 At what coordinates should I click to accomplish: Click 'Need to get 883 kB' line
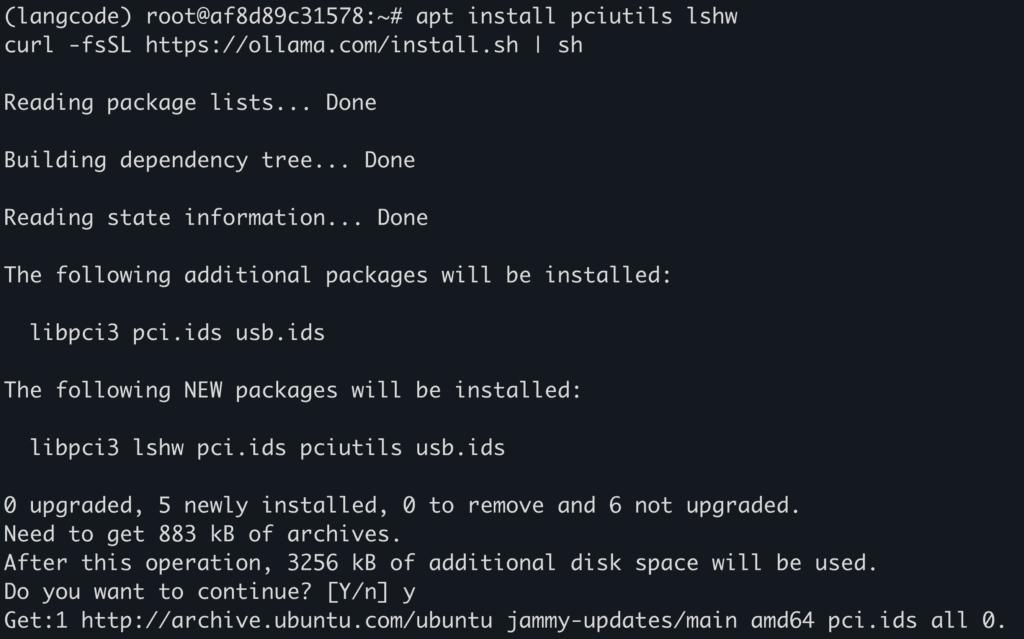202,535
